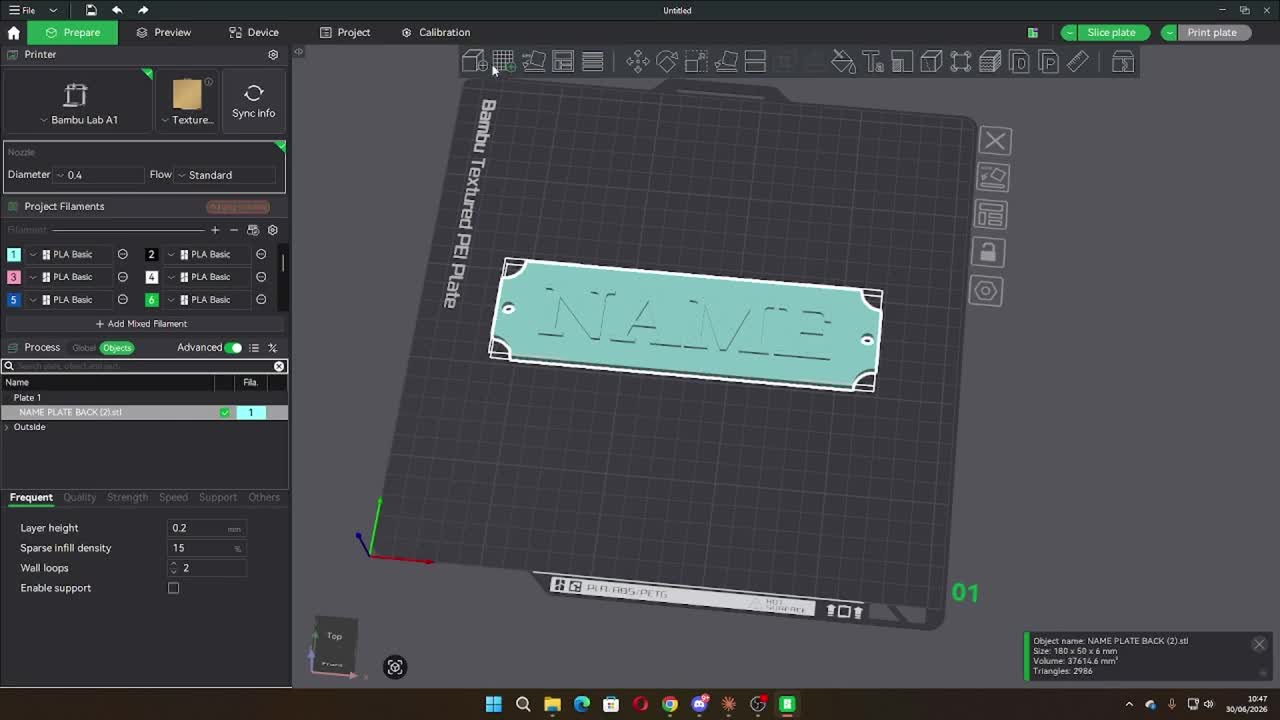Click filament 1 cyan color swatch
1280x720 pixels.
pyautogui.click(x=14, y=255)
